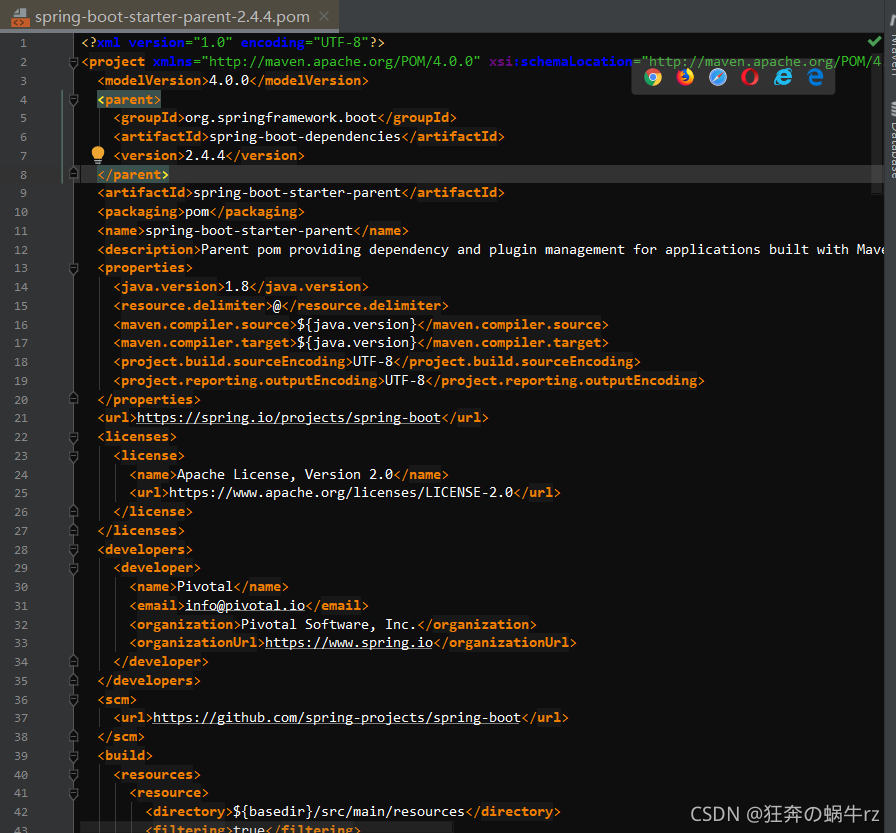The image size is (896, 833).
Task: Click closing properties fold marker on line 20
Action: pos(73,399)
